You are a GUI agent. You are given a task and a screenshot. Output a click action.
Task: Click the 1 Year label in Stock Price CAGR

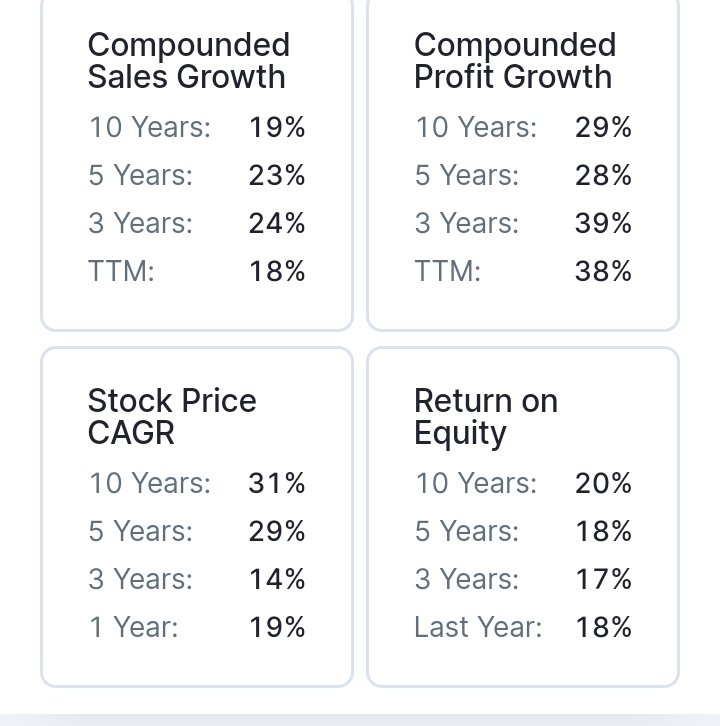pos(133,628)
